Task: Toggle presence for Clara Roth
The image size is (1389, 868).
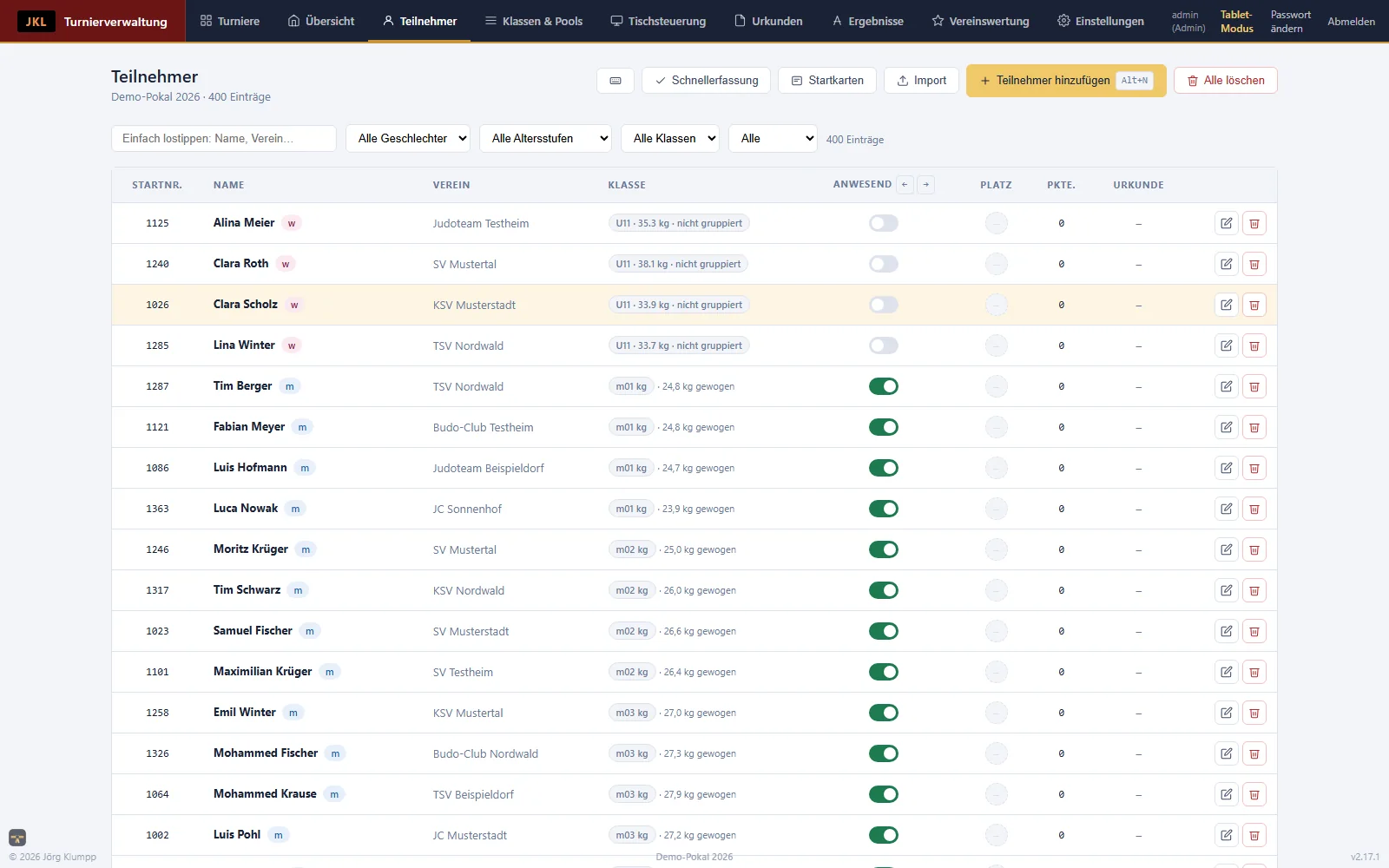Action: pyautogui.click(x=884, y=264)
